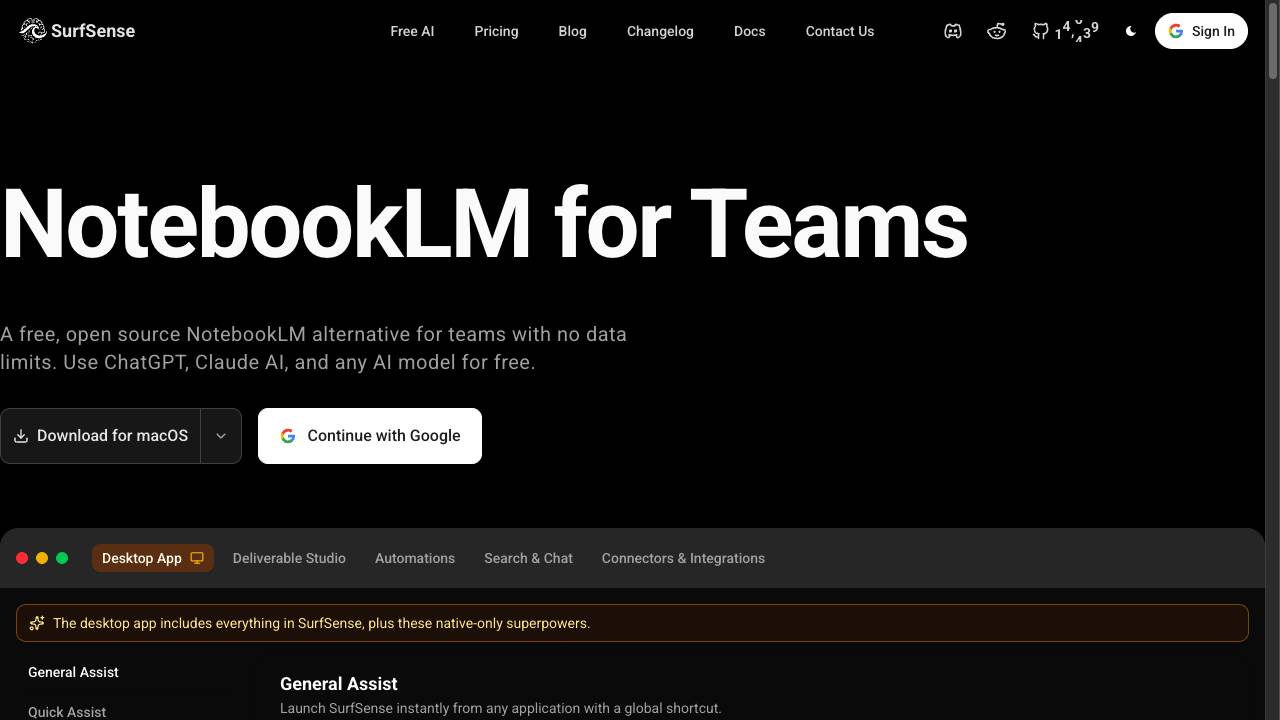The width and height of the screenshot is (1280, 720).
Task: Open the Search & Chat tab
Action: 528,558
